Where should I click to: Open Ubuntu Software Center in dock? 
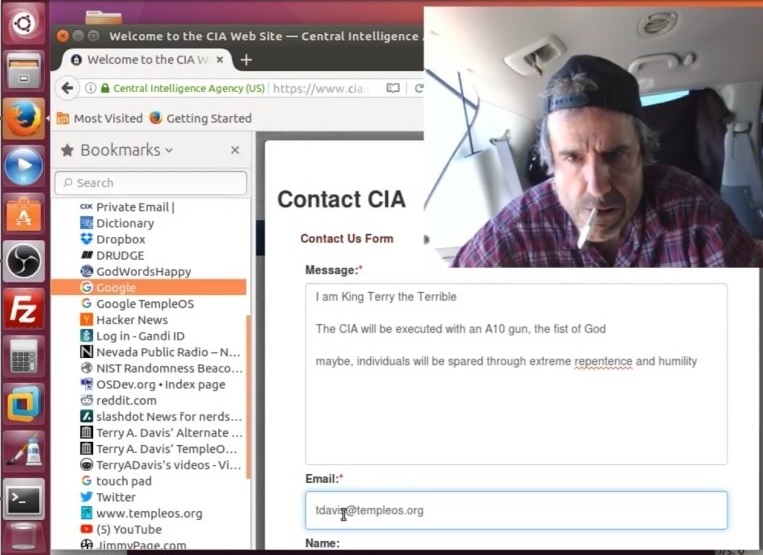click(23, 214)
